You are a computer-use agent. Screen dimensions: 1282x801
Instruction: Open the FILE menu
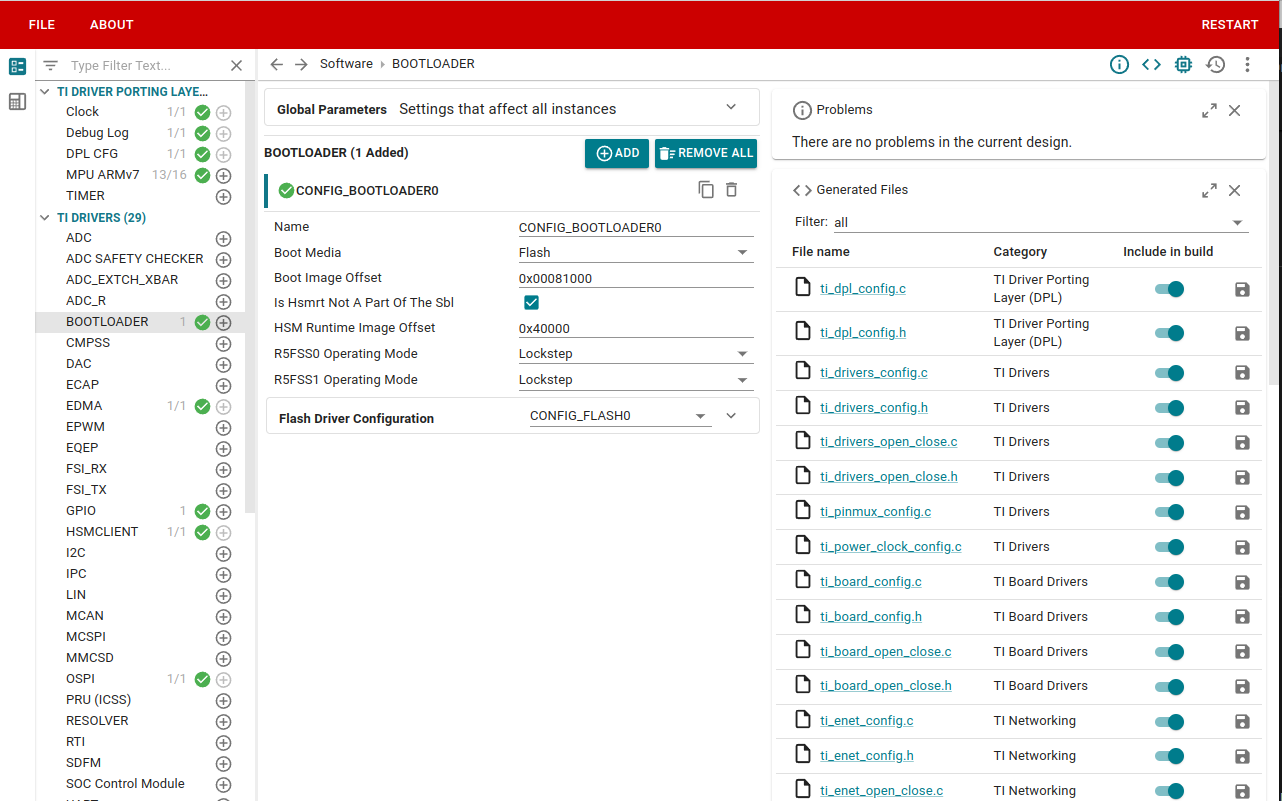(x=42, y=25)
